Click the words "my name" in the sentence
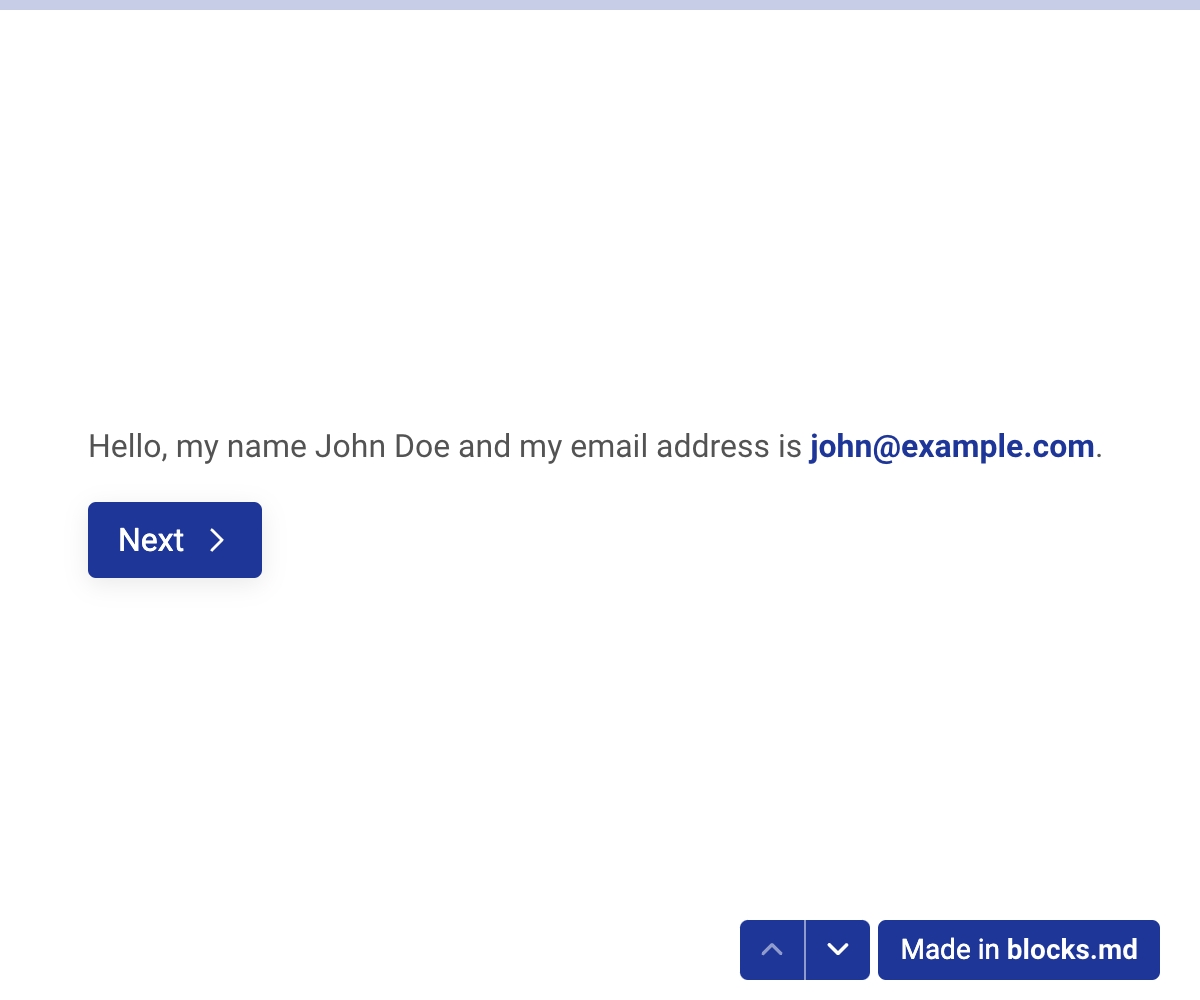 [241, 446]
